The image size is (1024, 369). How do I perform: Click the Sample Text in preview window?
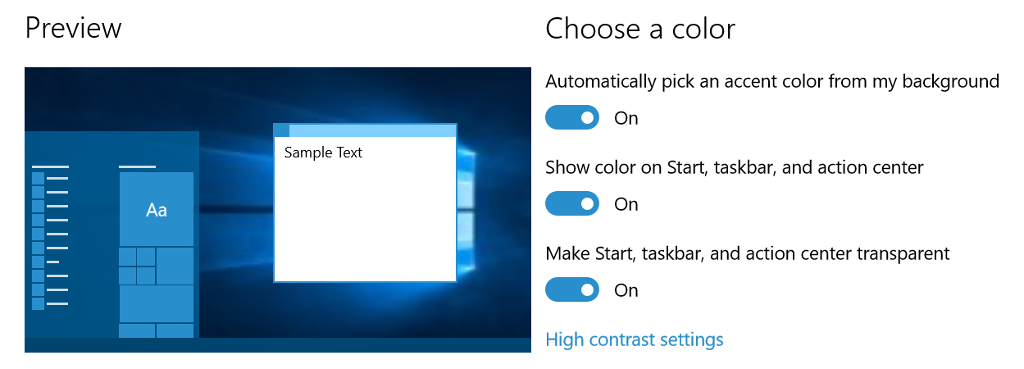click(323, 153)
